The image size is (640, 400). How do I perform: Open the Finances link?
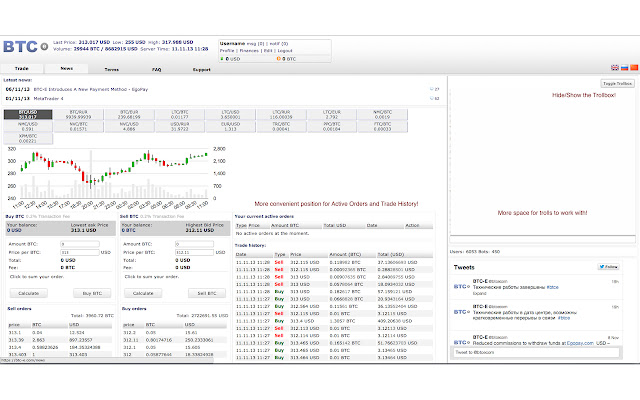pyautogui.click(x=249, y=51)
